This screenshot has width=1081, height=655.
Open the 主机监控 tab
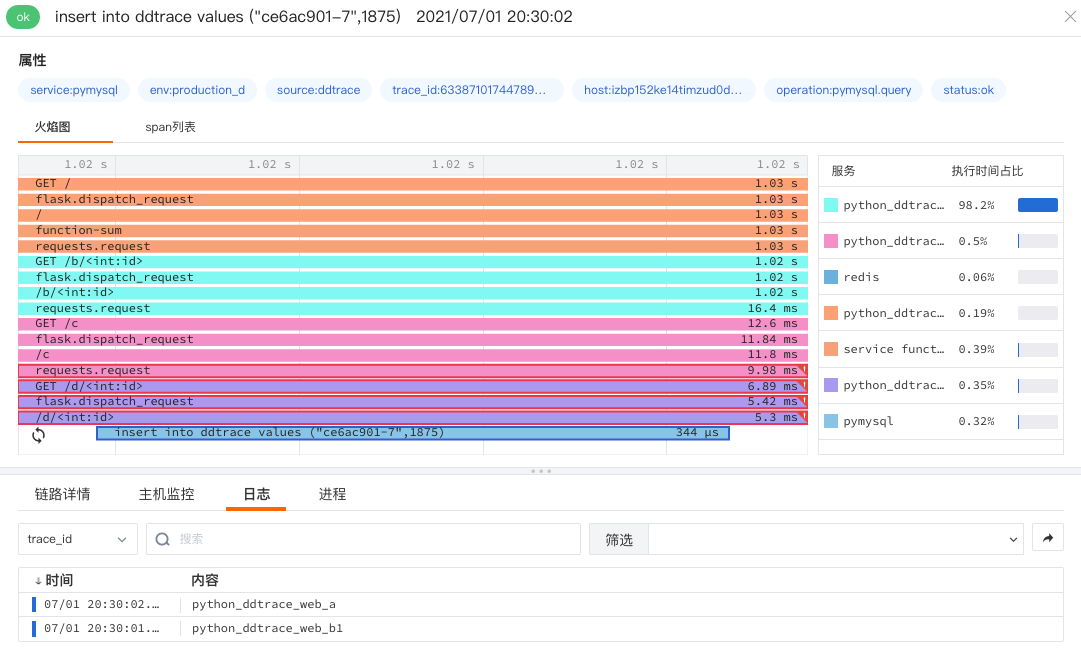167,494
